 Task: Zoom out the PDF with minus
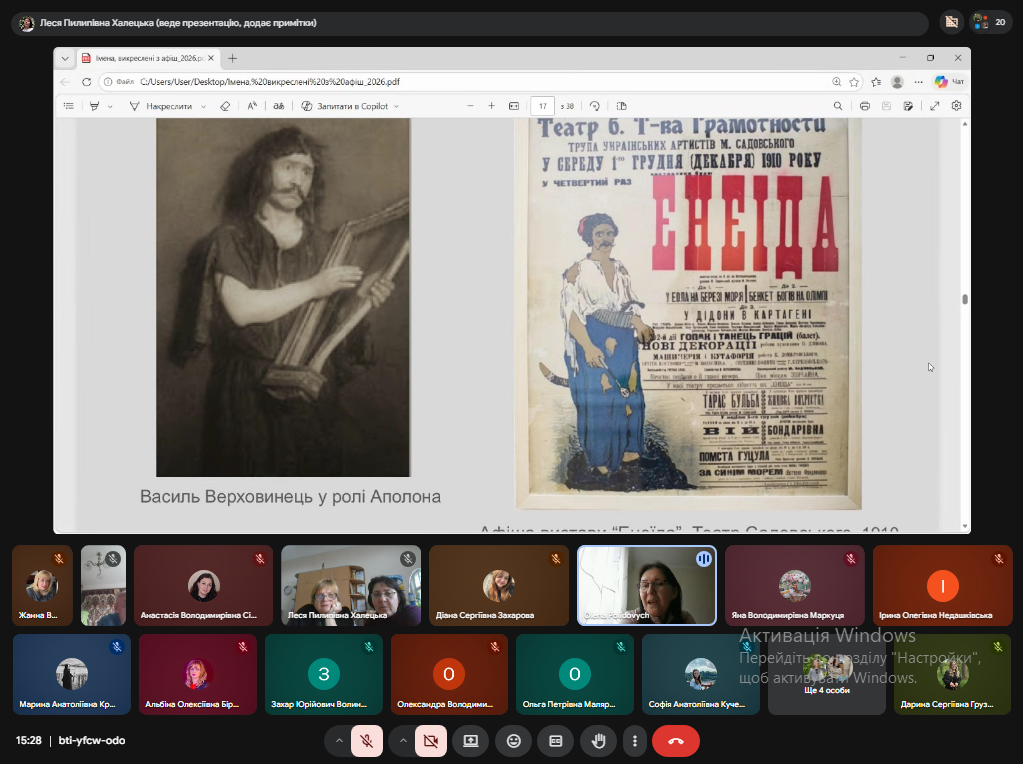[x=470, y=106]
